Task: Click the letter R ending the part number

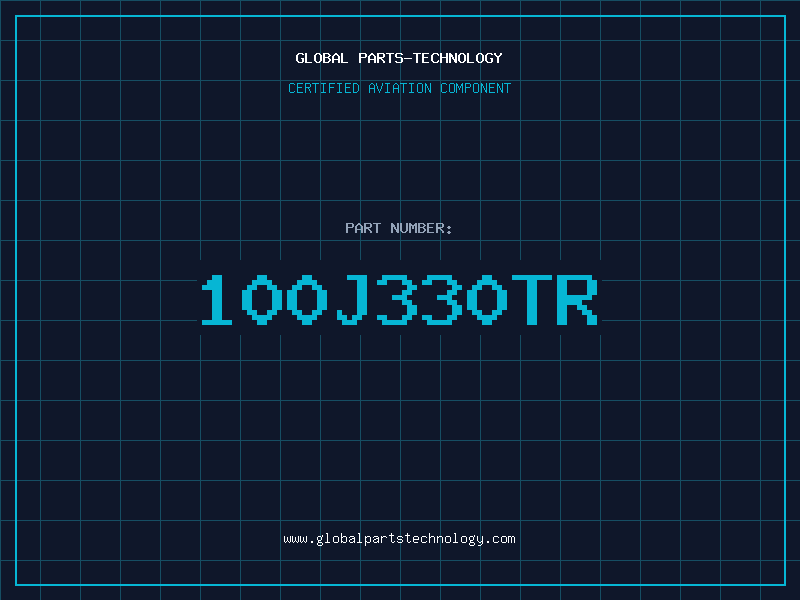Action: point(577,299)
